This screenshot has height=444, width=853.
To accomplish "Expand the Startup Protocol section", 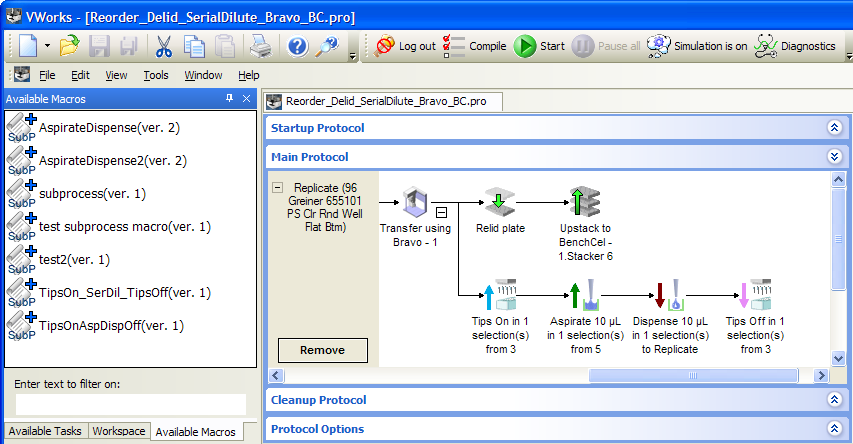I will click(835, 127).
